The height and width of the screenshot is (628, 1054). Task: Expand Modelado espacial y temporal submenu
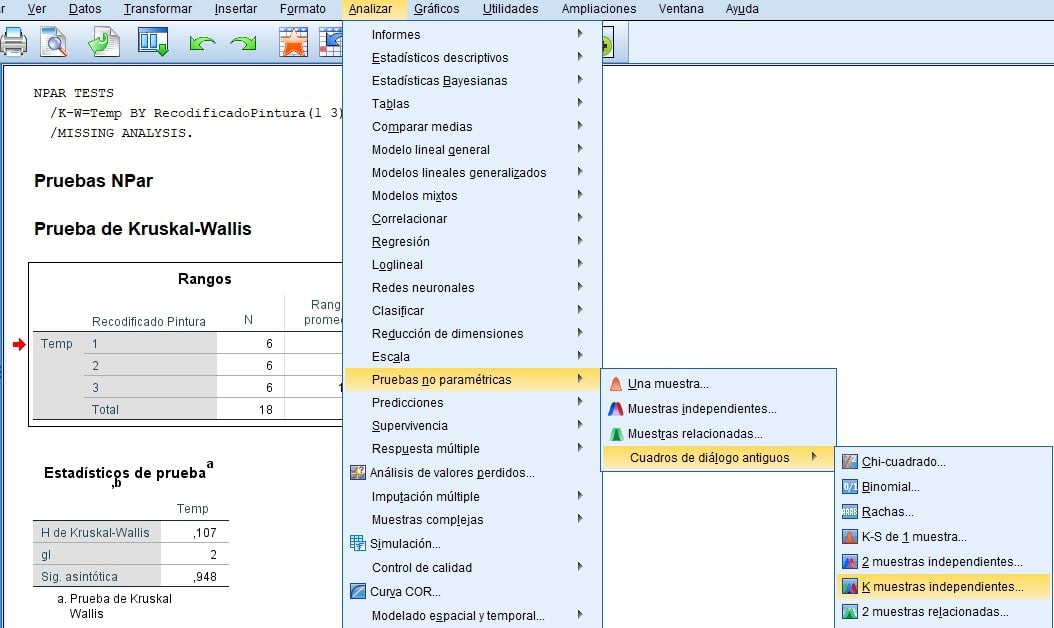point(472,615)
